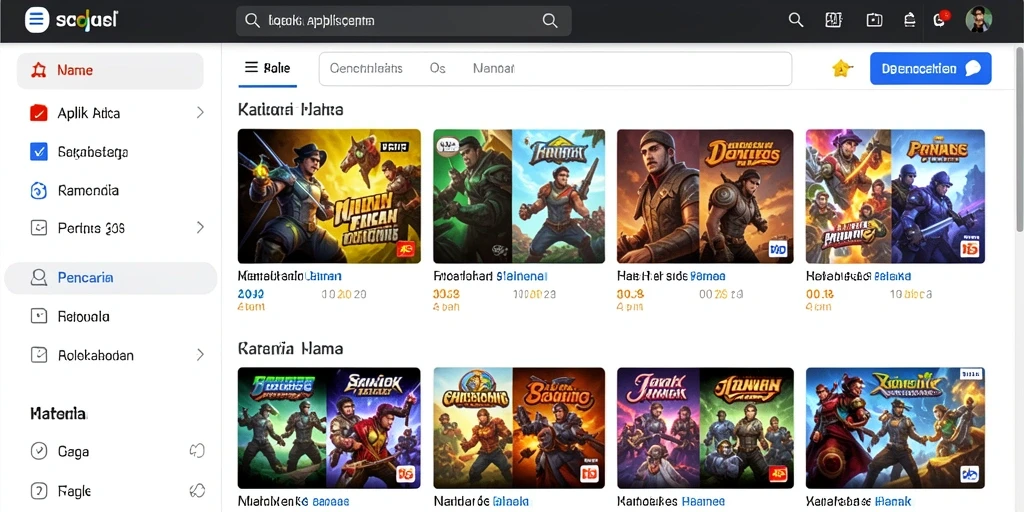
Task: Expand the Rolekabodan chevron
Action: (200, 355)
